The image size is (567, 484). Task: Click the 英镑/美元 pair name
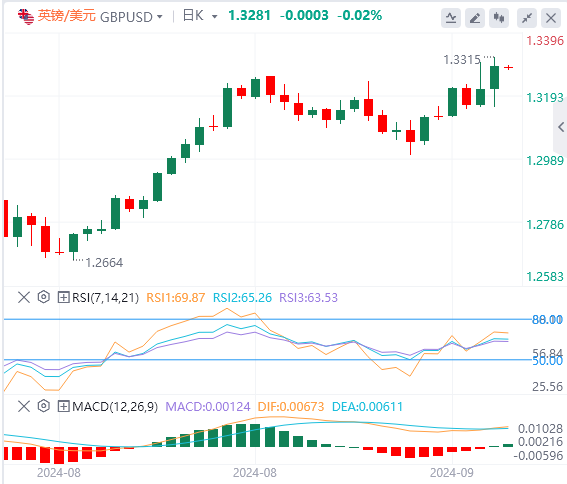tap(67, 16)
